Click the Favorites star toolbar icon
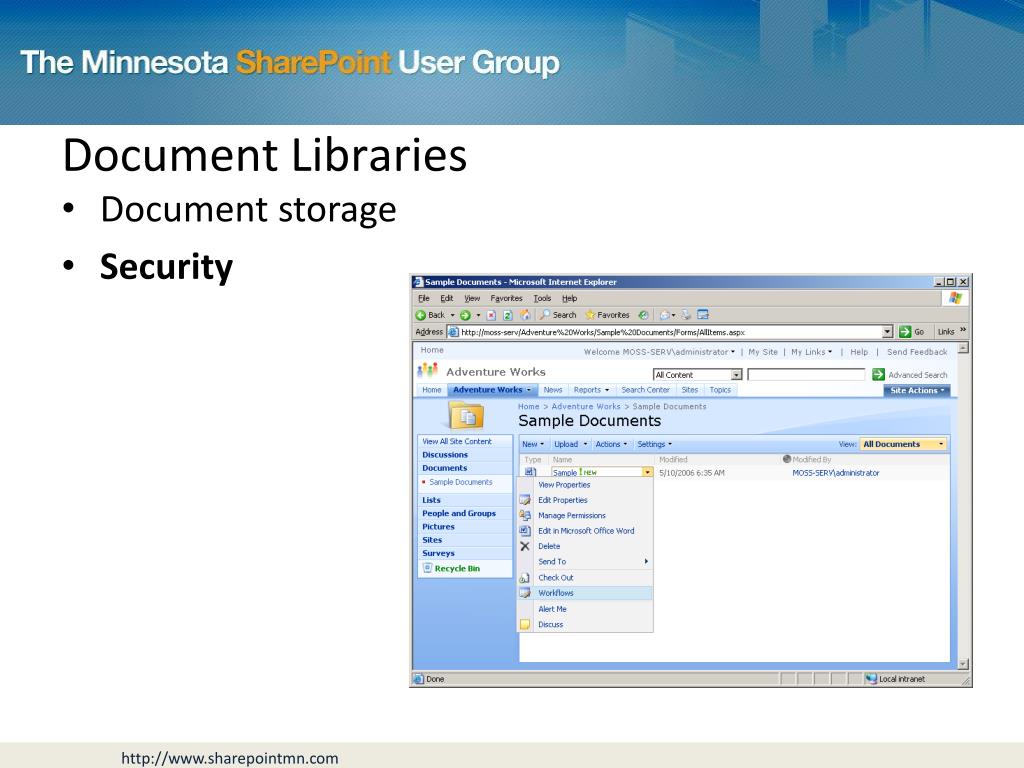The height and width of the screenshot is (768, 1024). [590, 315]
